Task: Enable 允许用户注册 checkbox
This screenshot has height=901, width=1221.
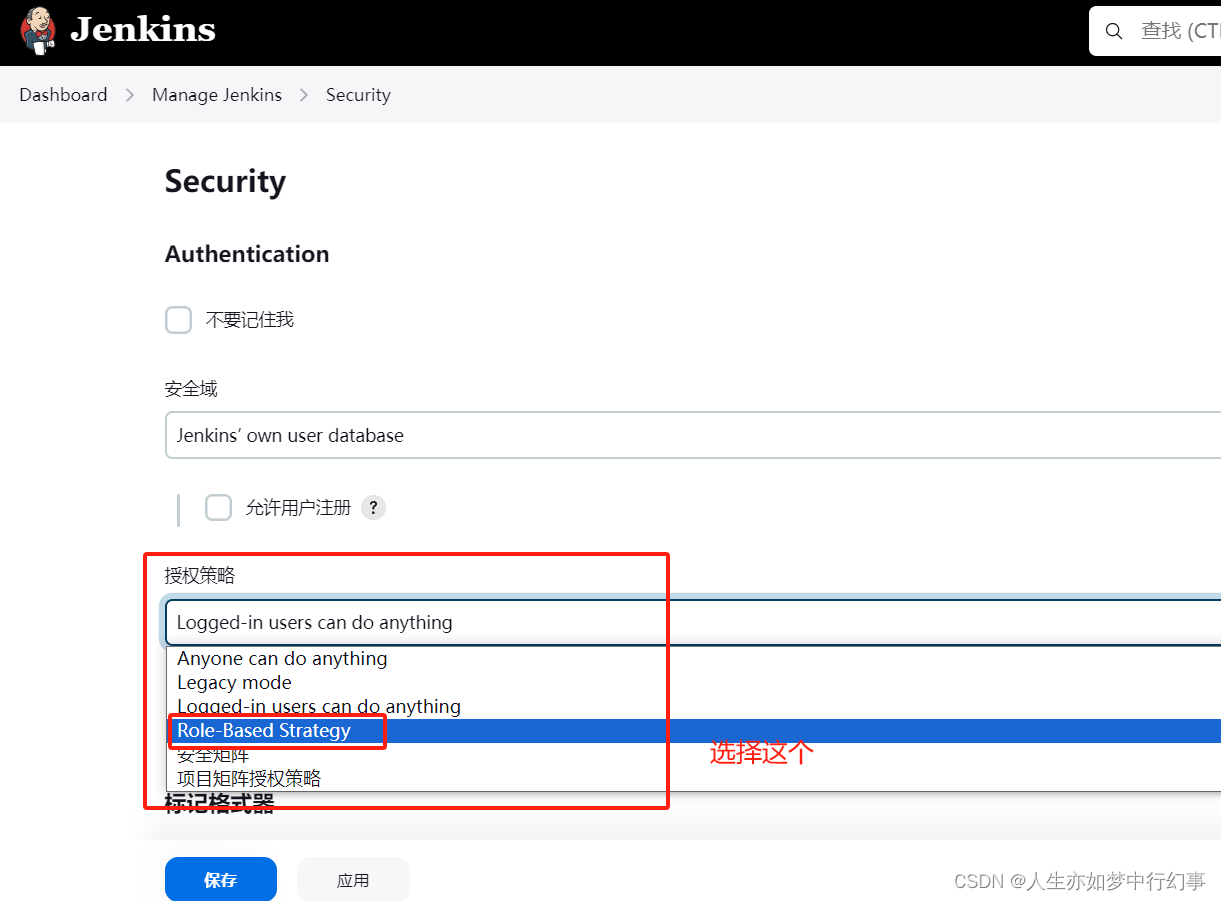Action: (x=218, y=508)
